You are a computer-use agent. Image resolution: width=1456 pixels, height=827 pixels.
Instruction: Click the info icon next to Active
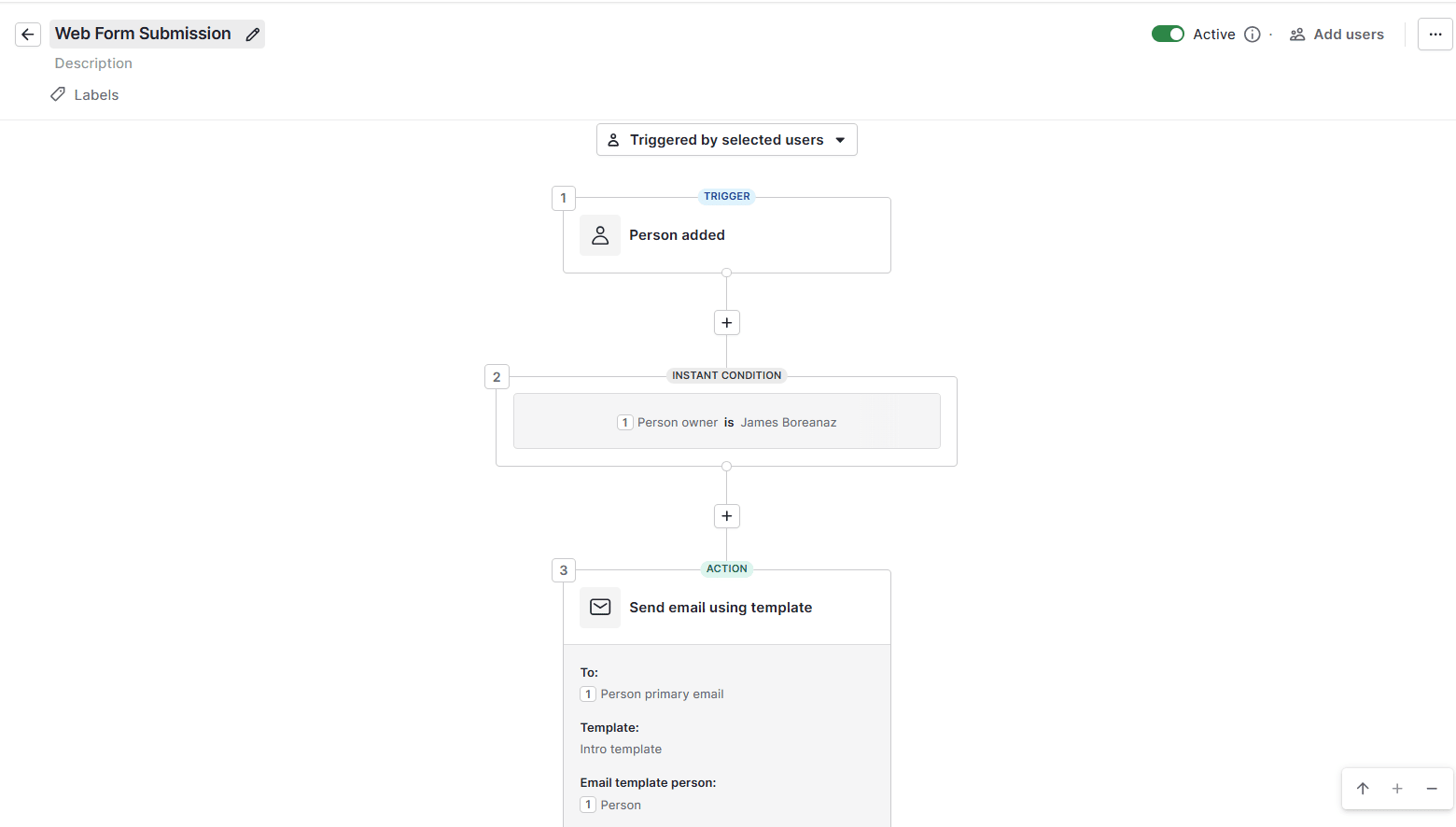pos(1252,34)
